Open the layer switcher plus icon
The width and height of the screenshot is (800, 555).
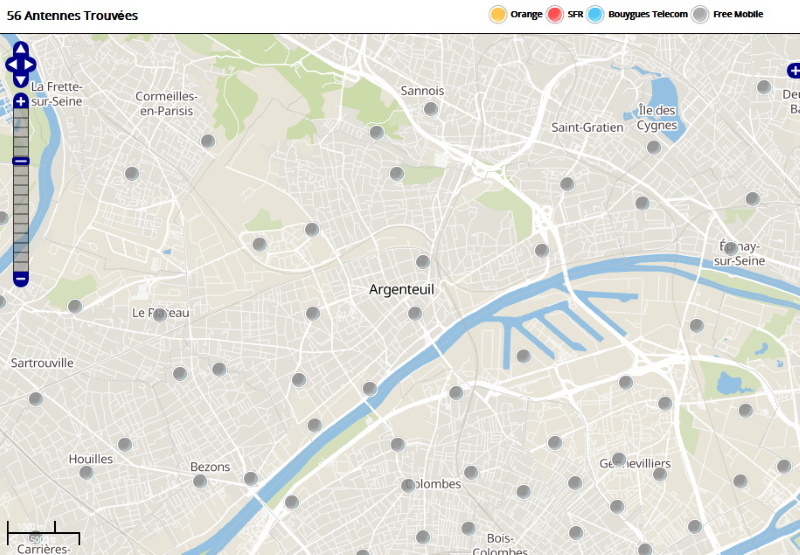tap(794, 71)
